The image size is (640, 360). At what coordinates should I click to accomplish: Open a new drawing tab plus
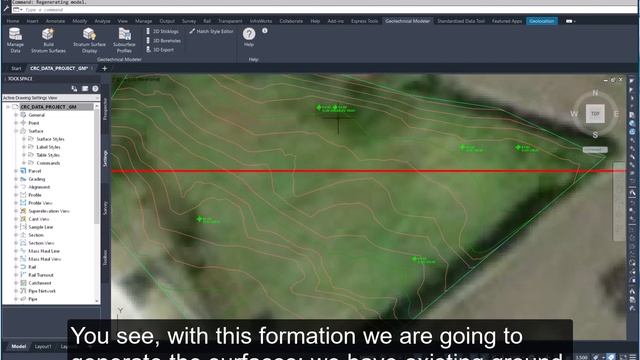point(104,69)
